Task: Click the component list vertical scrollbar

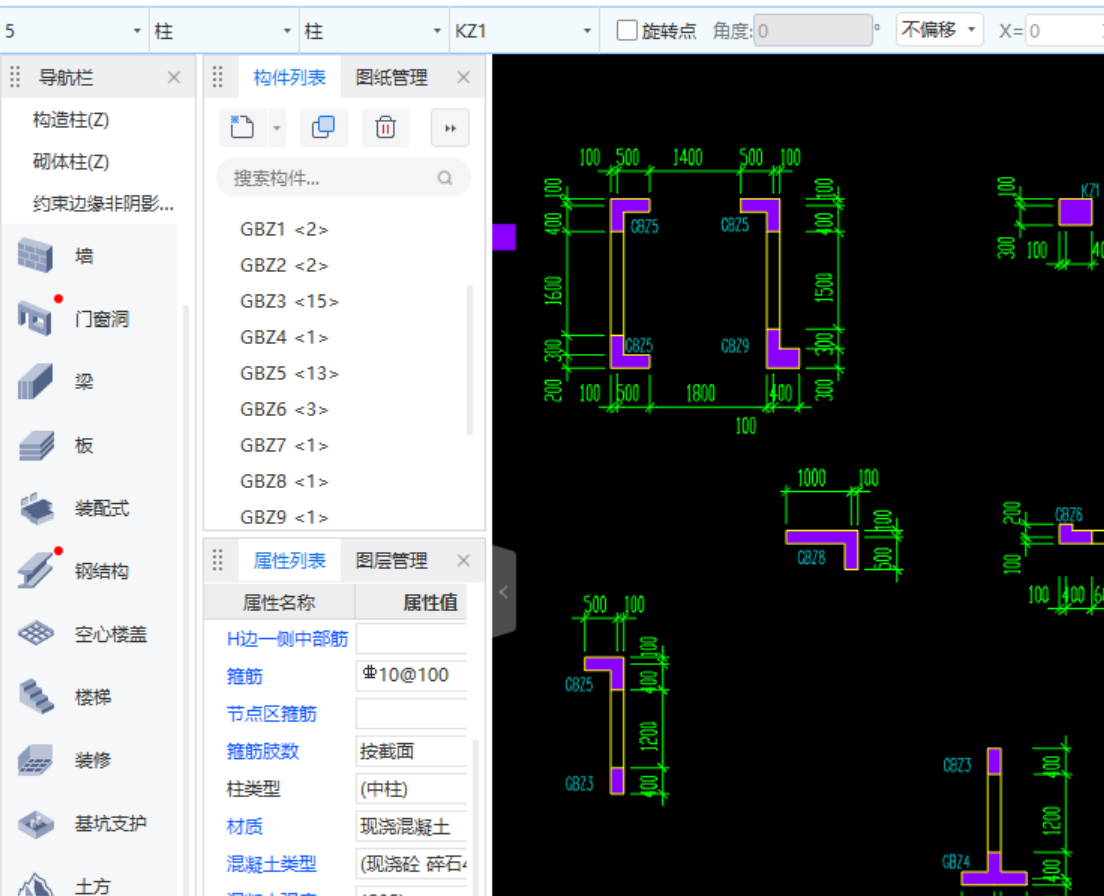Action: point(469,360)
